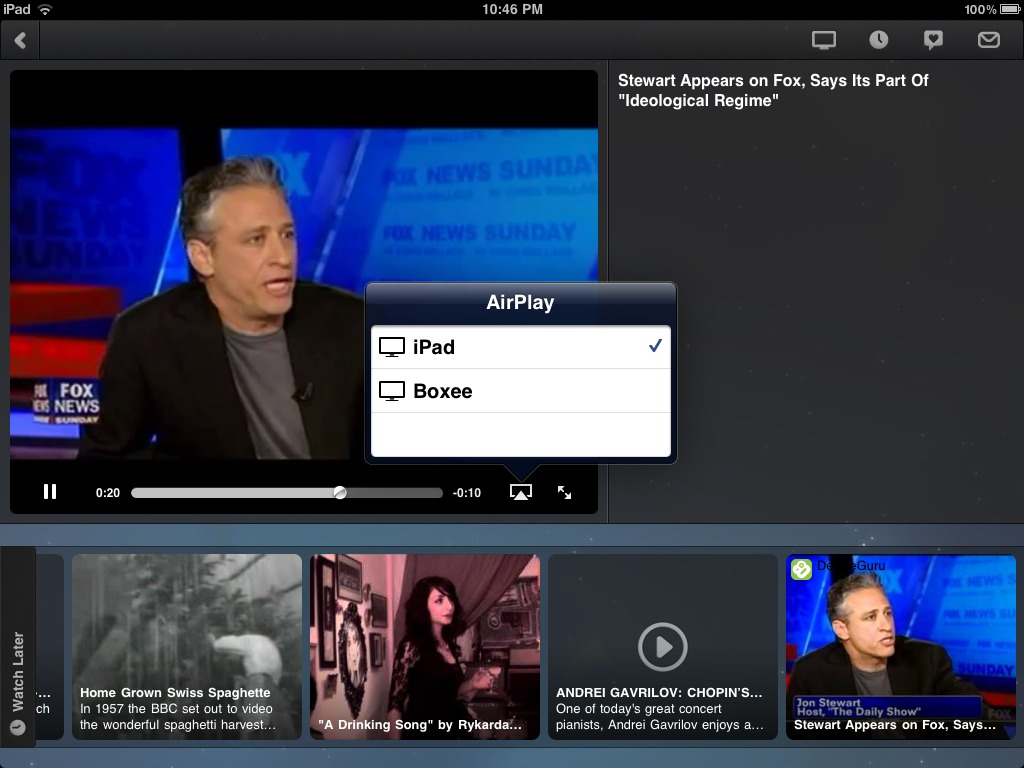Viewport: 1024px width, 768px height.
Task: Tap the AirPlay icon in player controls
Action: [x=520, y=492]
